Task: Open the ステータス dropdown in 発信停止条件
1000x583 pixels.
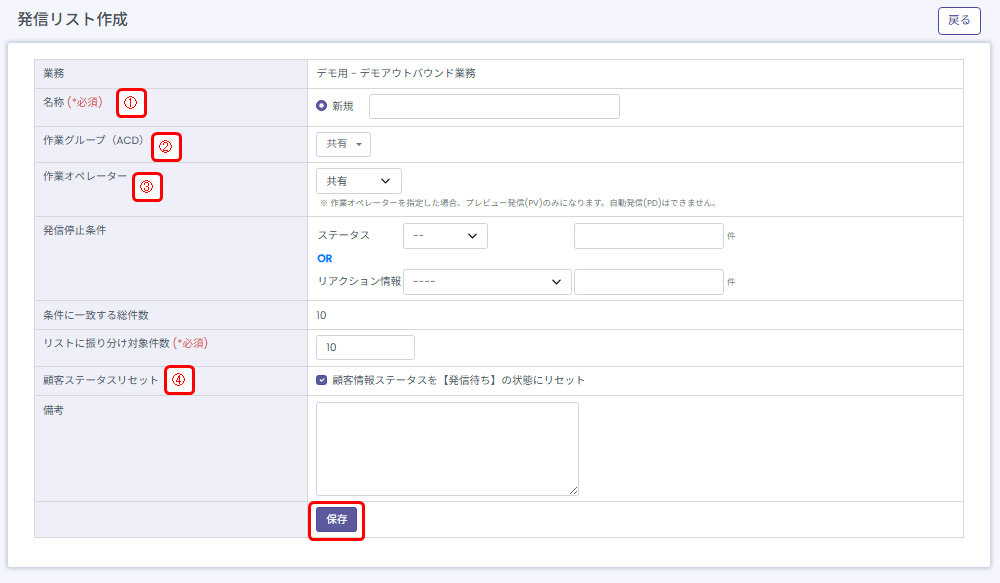Action: (x=445, y=236)
